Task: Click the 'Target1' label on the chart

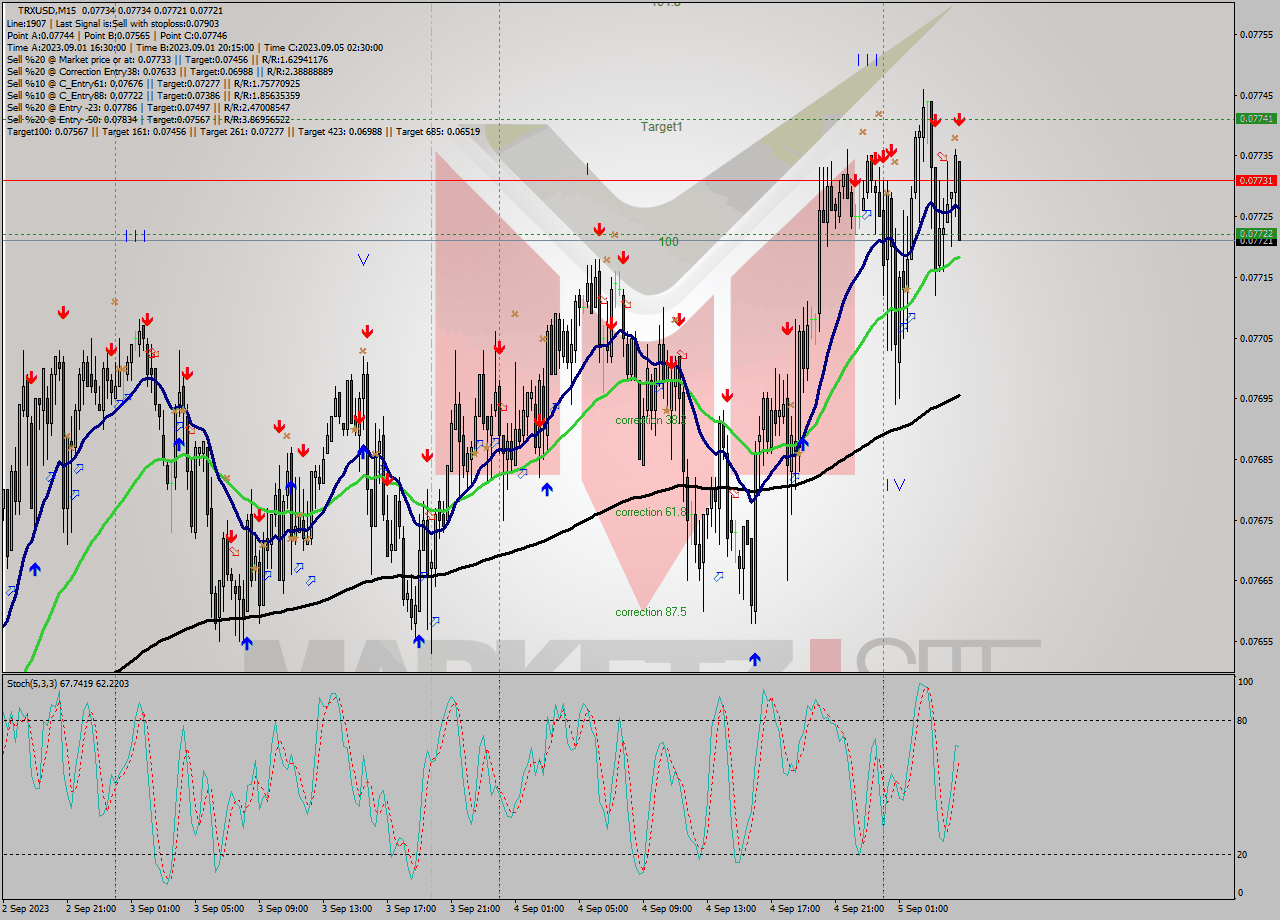Action: pos(661,127)
